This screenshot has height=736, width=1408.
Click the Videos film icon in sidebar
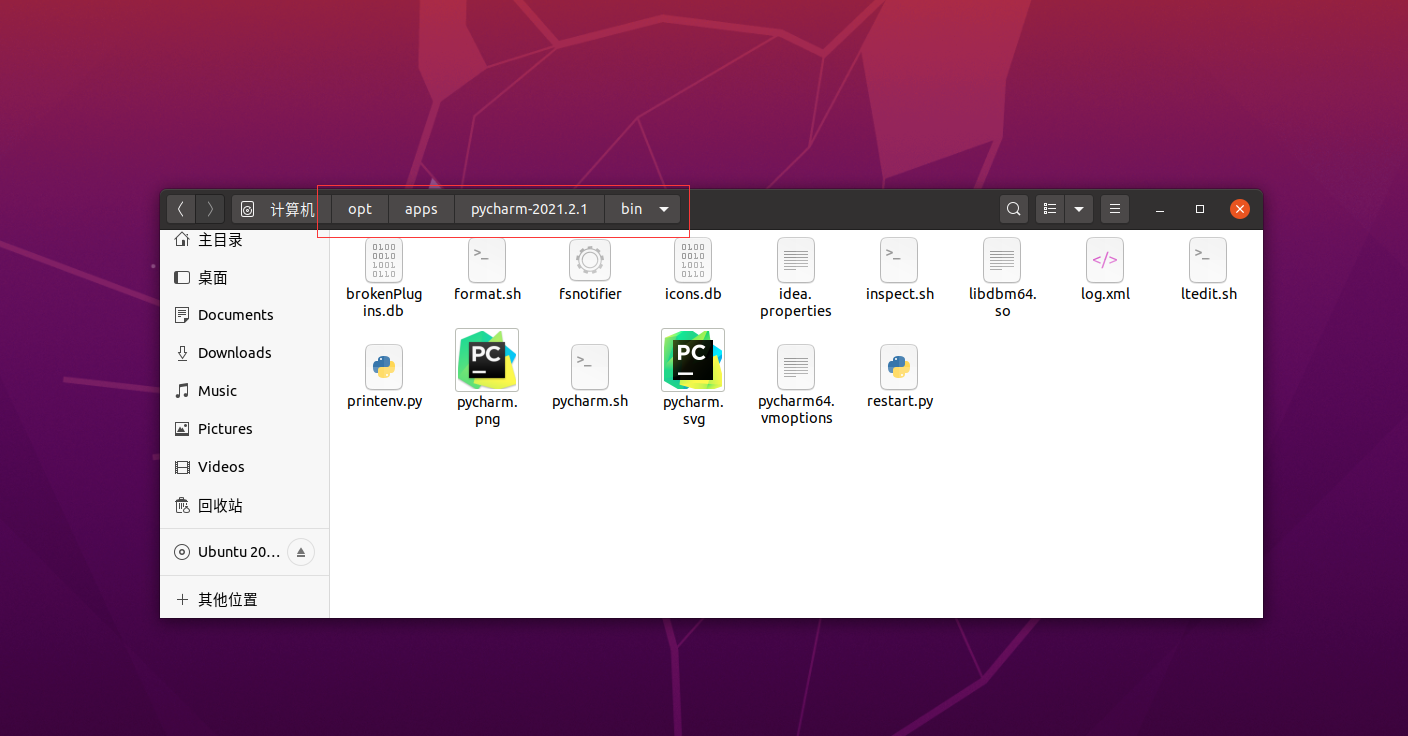tap(182, 467)
